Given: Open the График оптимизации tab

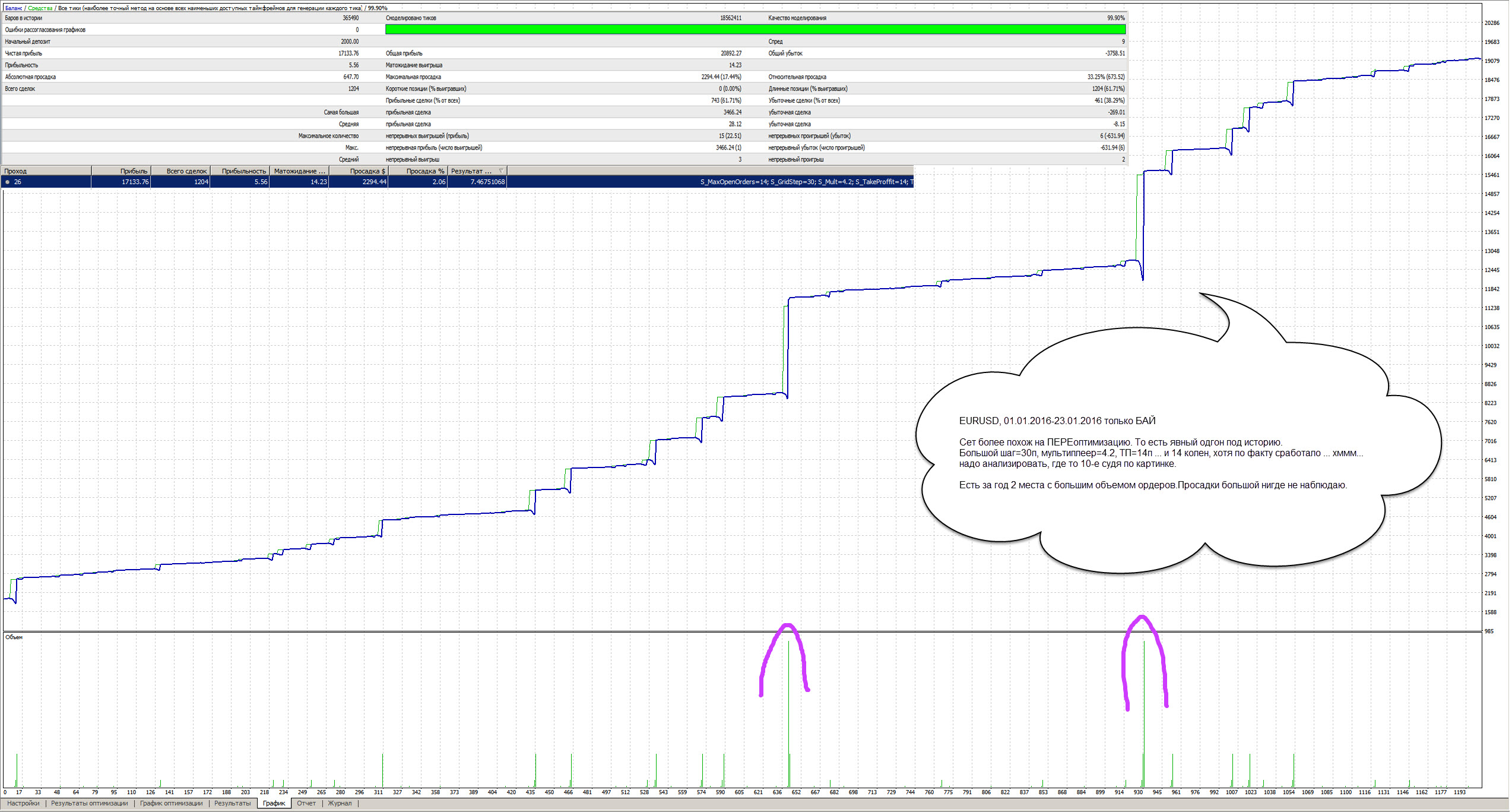Looking at the screenshot, I should 172,803.
